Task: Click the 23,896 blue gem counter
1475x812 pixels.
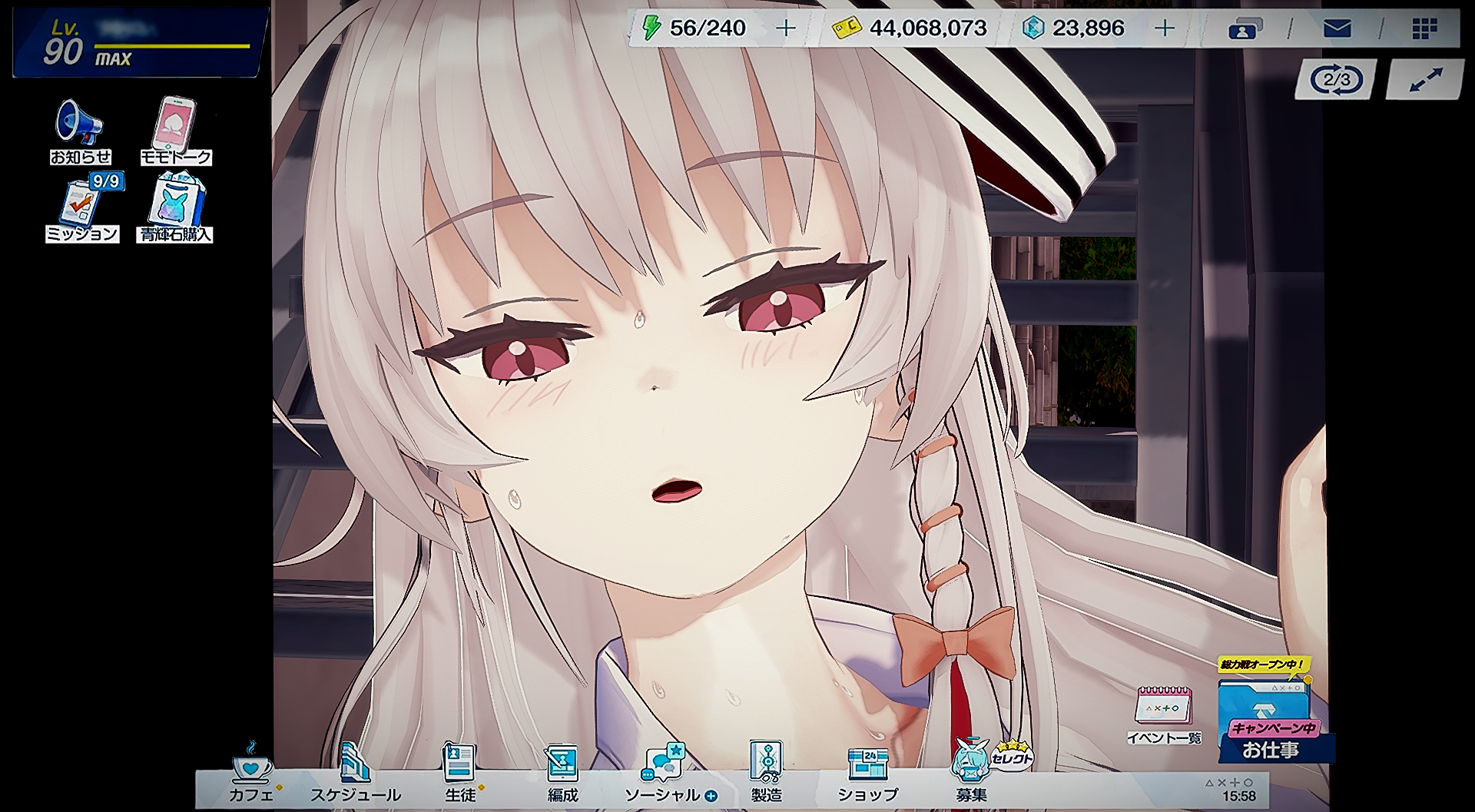Action: pos(1074,28)
